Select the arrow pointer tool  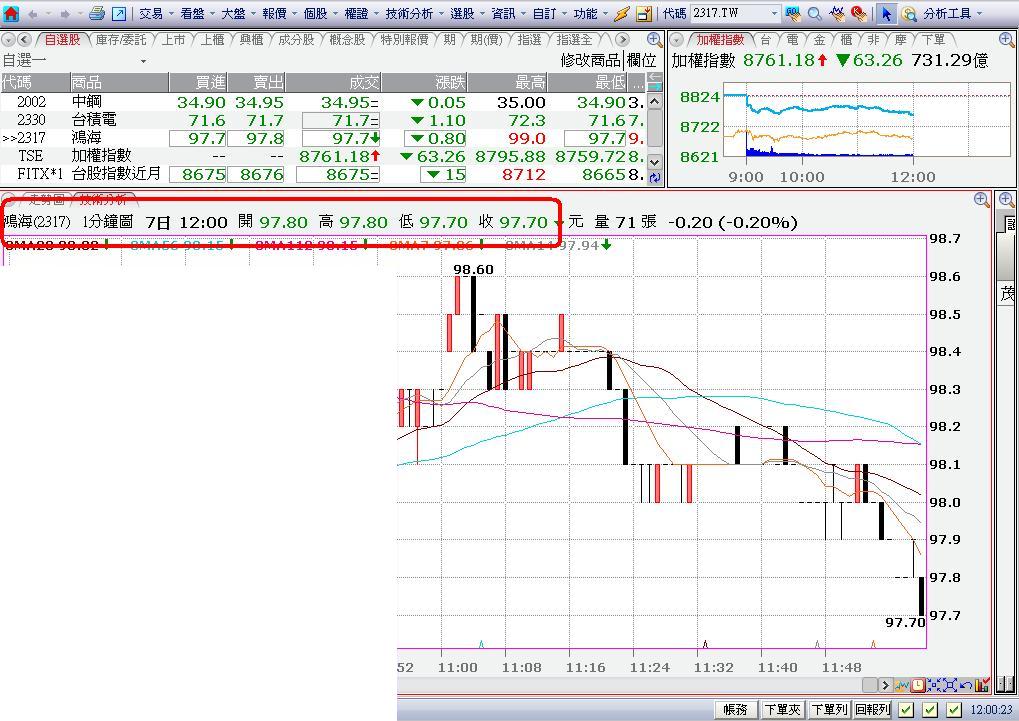pyautogui.click(x=886, y=13)
